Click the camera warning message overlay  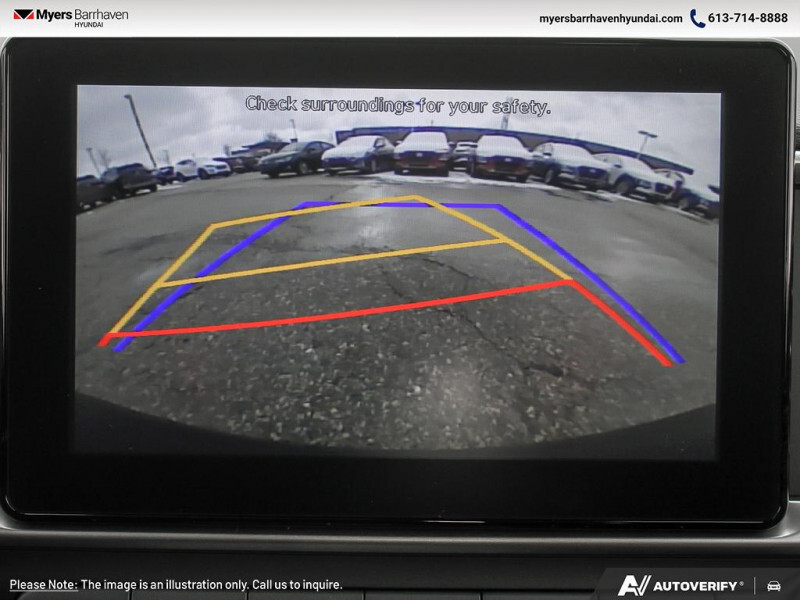click(x=400, y=99)
